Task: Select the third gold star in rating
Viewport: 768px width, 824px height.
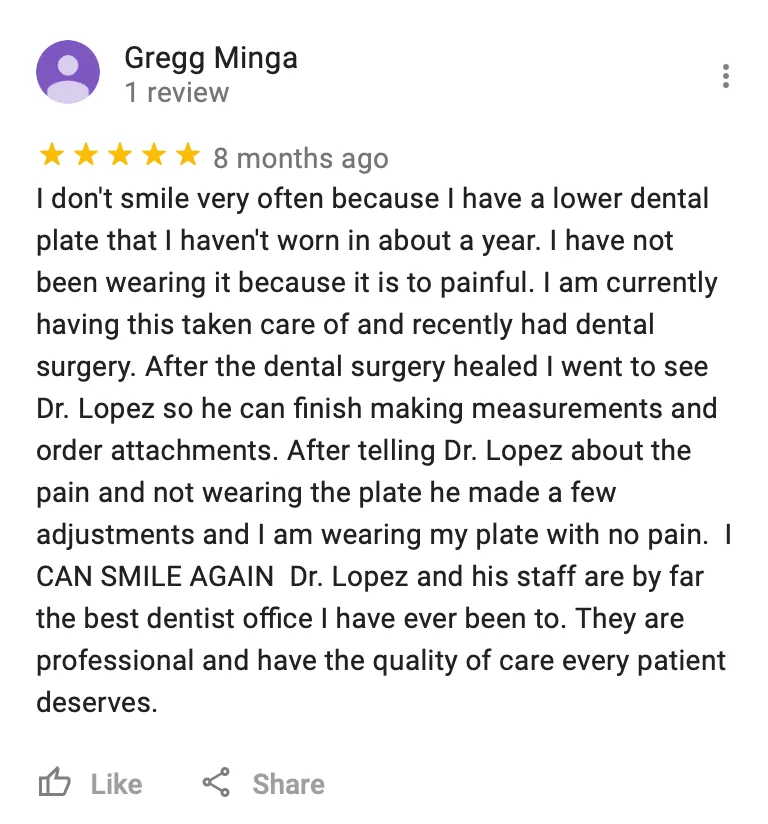Action: 120,155
